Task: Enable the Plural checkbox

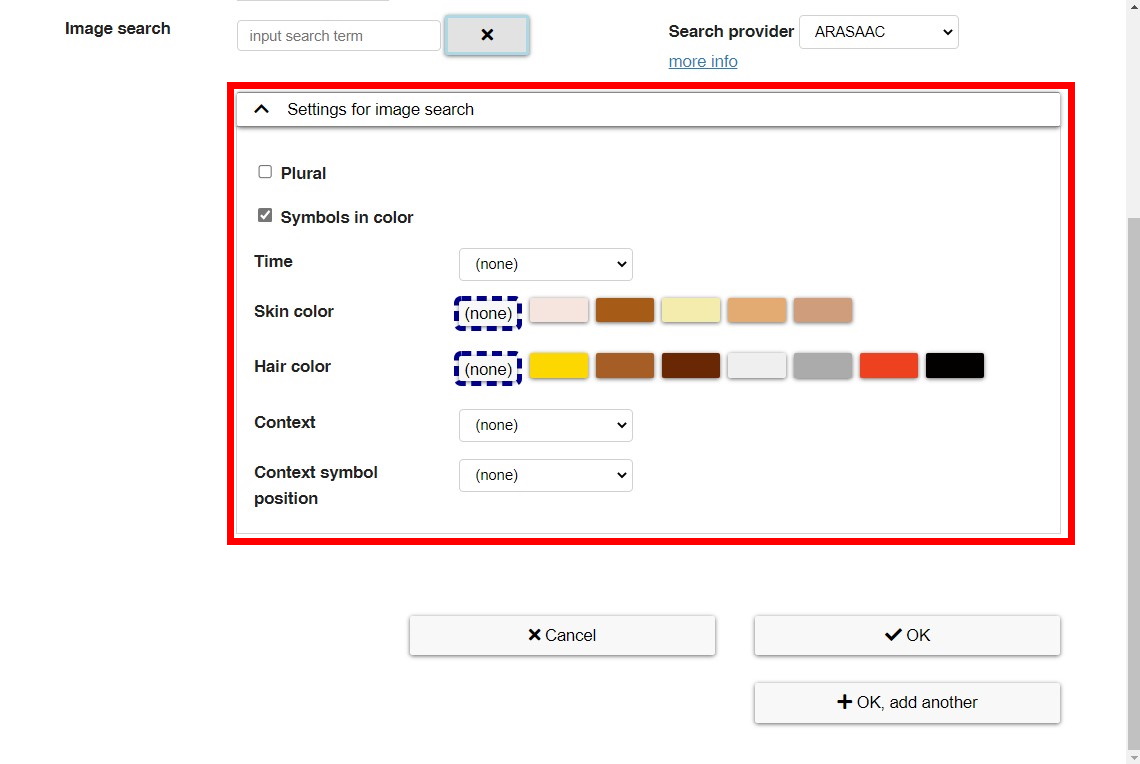Action: point(264,171)
